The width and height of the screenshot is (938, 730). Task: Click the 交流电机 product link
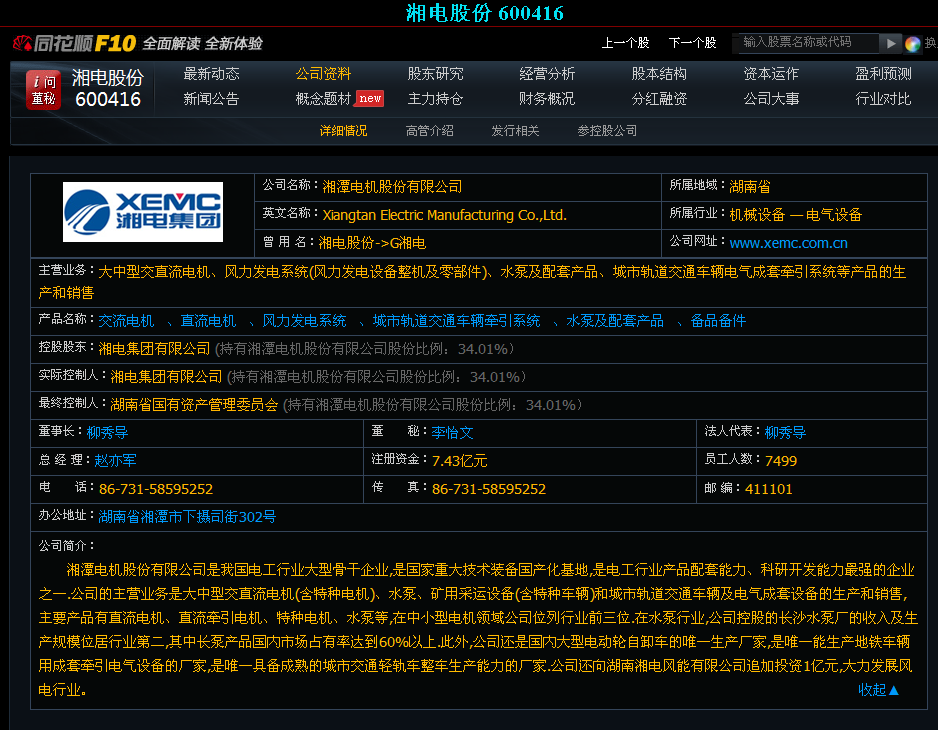126,321
